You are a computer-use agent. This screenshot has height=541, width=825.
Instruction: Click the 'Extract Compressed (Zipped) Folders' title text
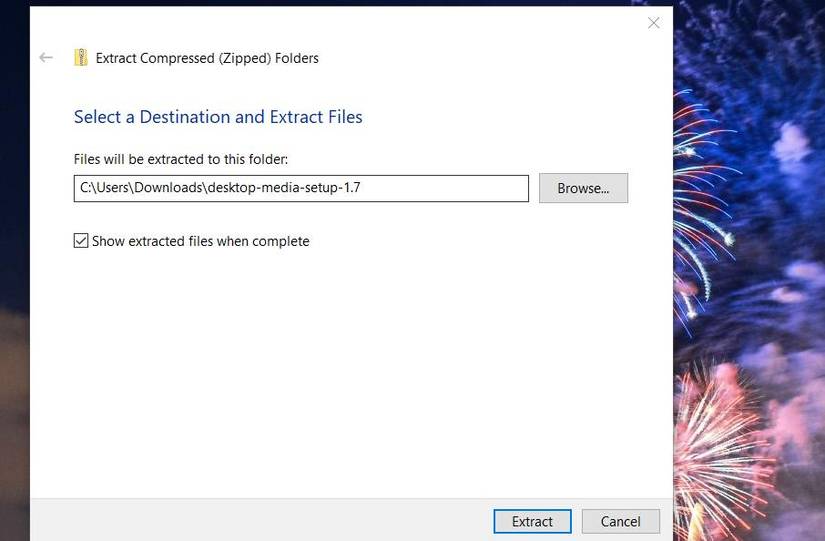click(207, 58)
